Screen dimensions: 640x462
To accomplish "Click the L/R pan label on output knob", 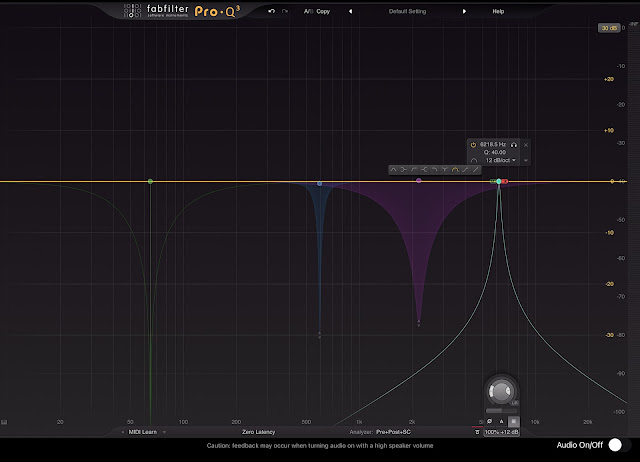I will tap(515, 403).
